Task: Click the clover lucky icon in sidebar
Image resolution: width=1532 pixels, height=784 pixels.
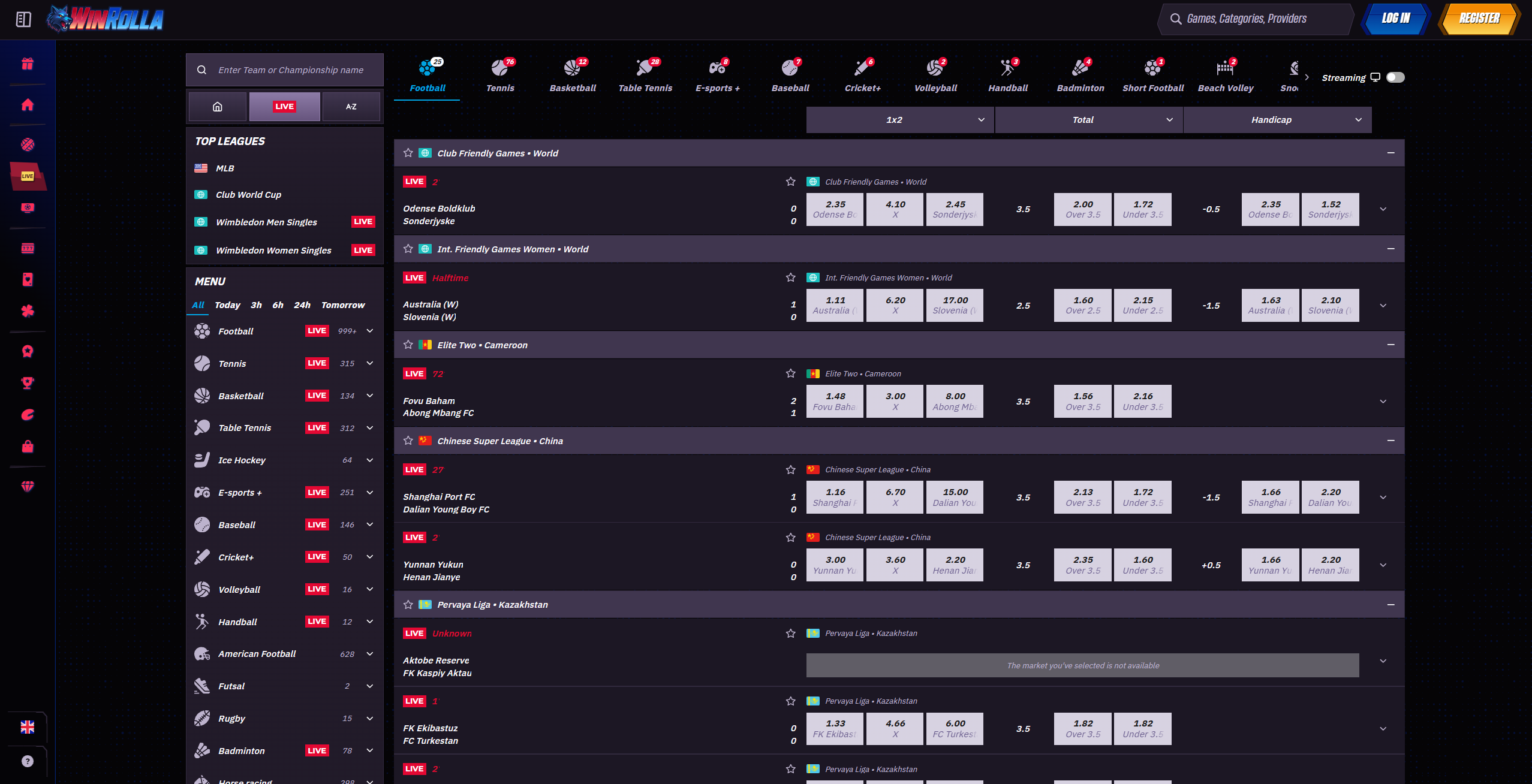Action: pyautogui.click(x=28, y=311)
